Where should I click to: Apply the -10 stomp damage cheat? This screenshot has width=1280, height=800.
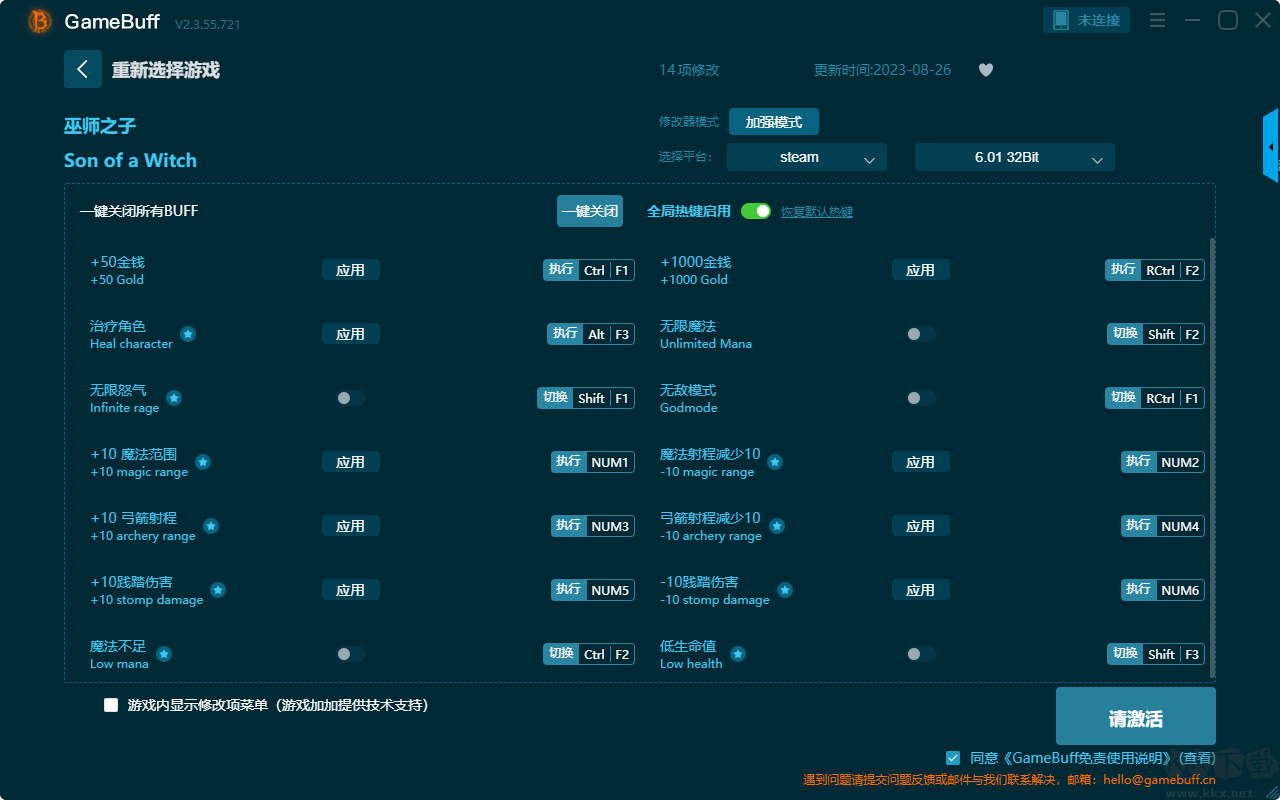tap(921, 590)
